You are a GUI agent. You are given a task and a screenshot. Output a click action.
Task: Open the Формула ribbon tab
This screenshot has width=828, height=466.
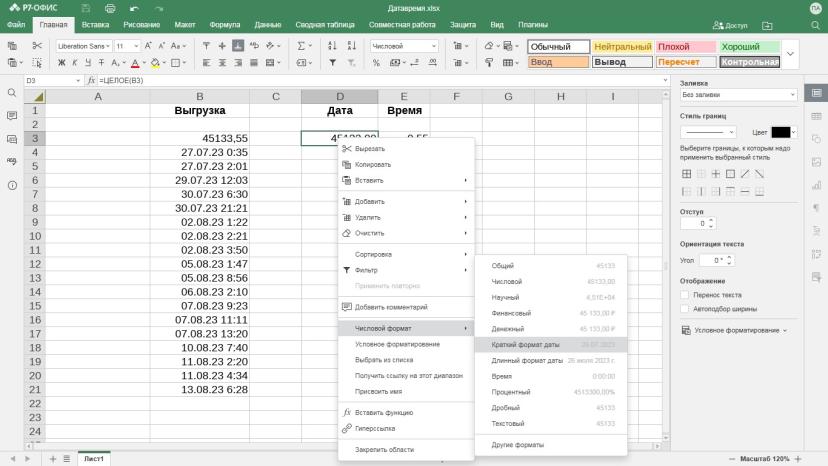[x=224, y=24]
